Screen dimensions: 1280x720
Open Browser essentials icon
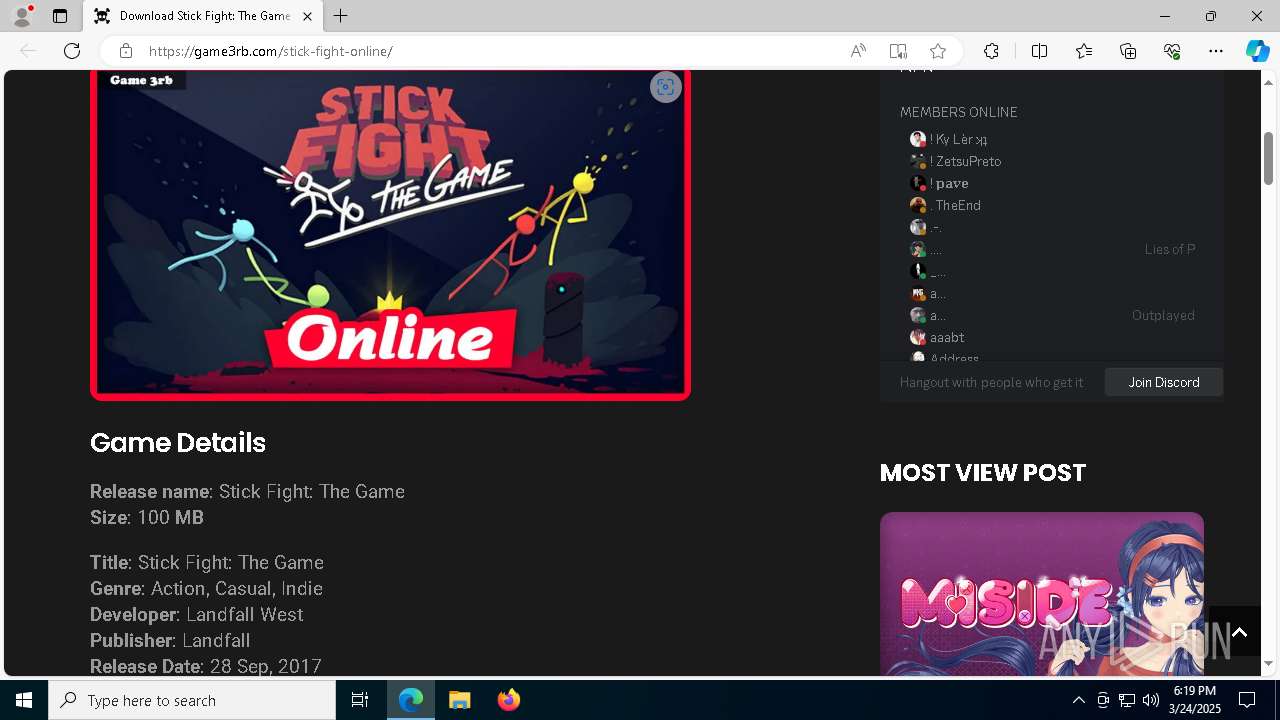(1172, 51)
